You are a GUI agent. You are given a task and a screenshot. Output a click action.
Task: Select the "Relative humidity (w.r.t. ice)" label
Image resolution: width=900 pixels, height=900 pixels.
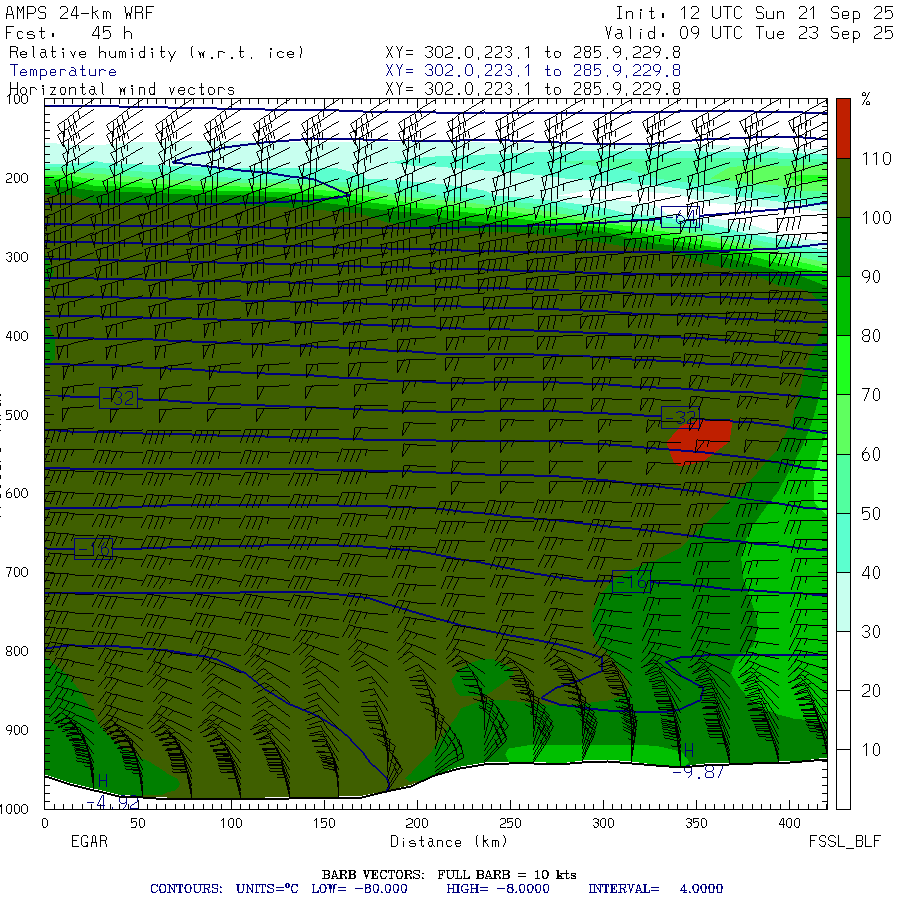[x=156, y=53]
